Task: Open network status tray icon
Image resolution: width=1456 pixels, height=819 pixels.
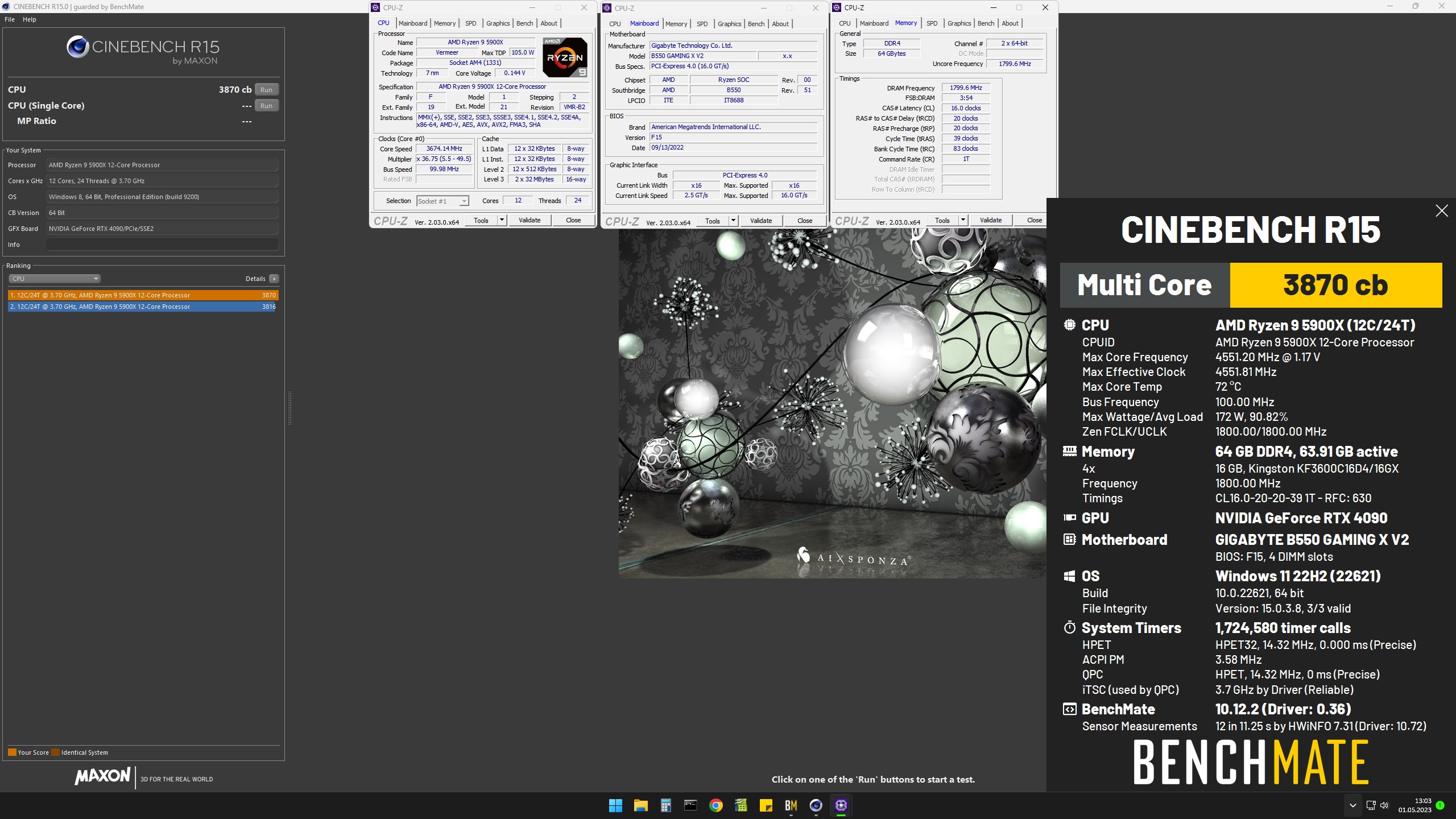Action: click(x=1371, y=805)
